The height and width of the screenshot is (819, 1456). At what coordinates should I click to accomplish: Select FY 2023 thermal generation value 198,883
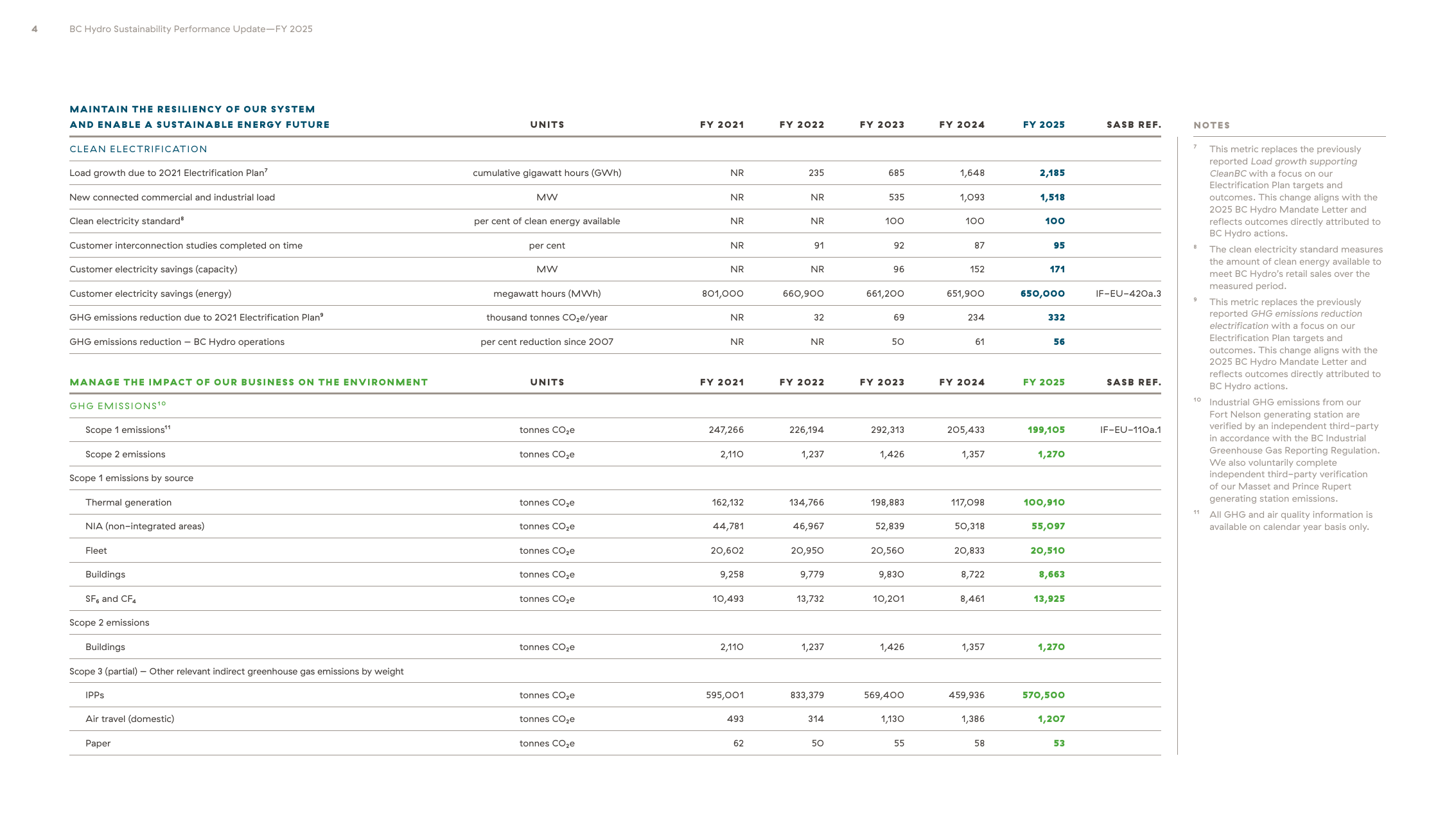coord(886,502)
